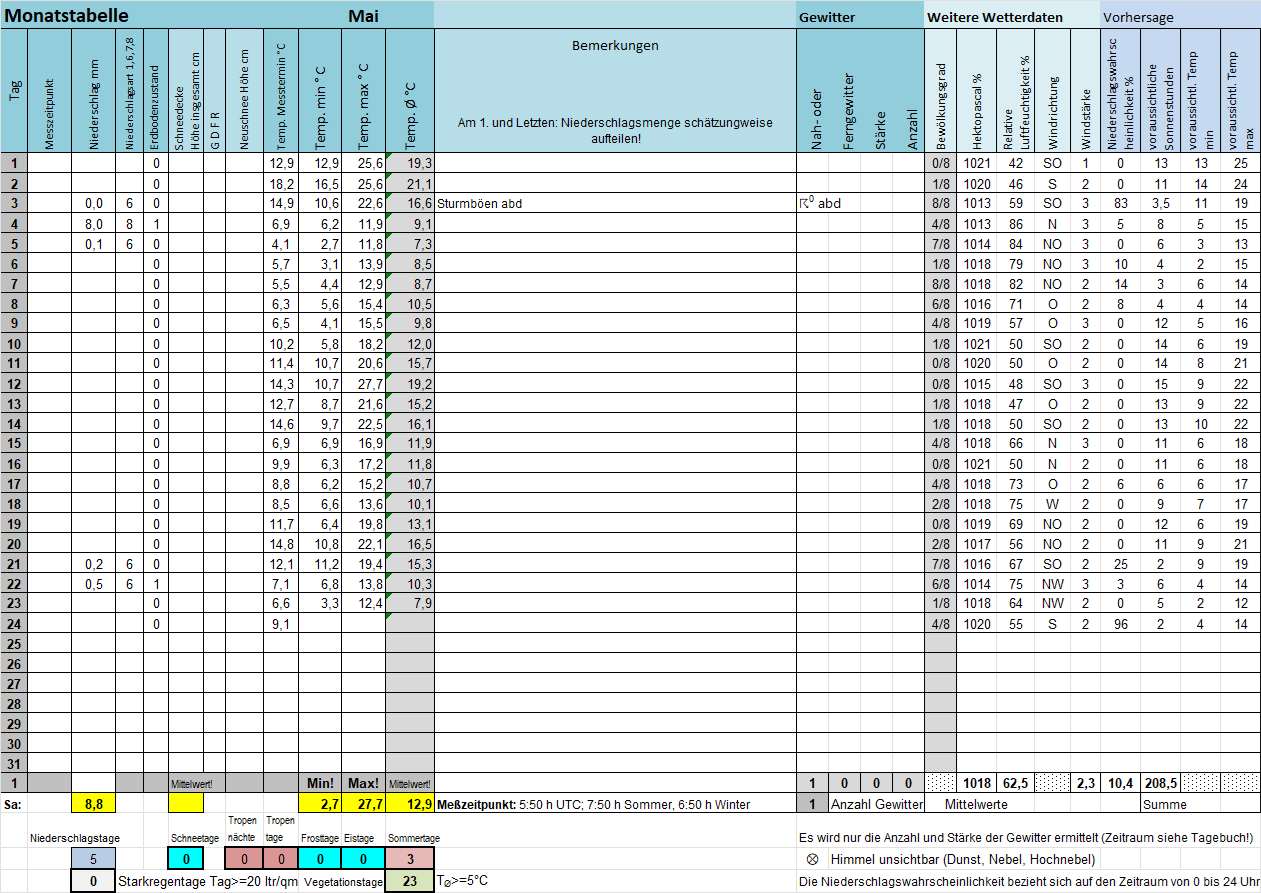Select the Frosttage count box
Screen dimensions: 1261x893
[320, 858]
